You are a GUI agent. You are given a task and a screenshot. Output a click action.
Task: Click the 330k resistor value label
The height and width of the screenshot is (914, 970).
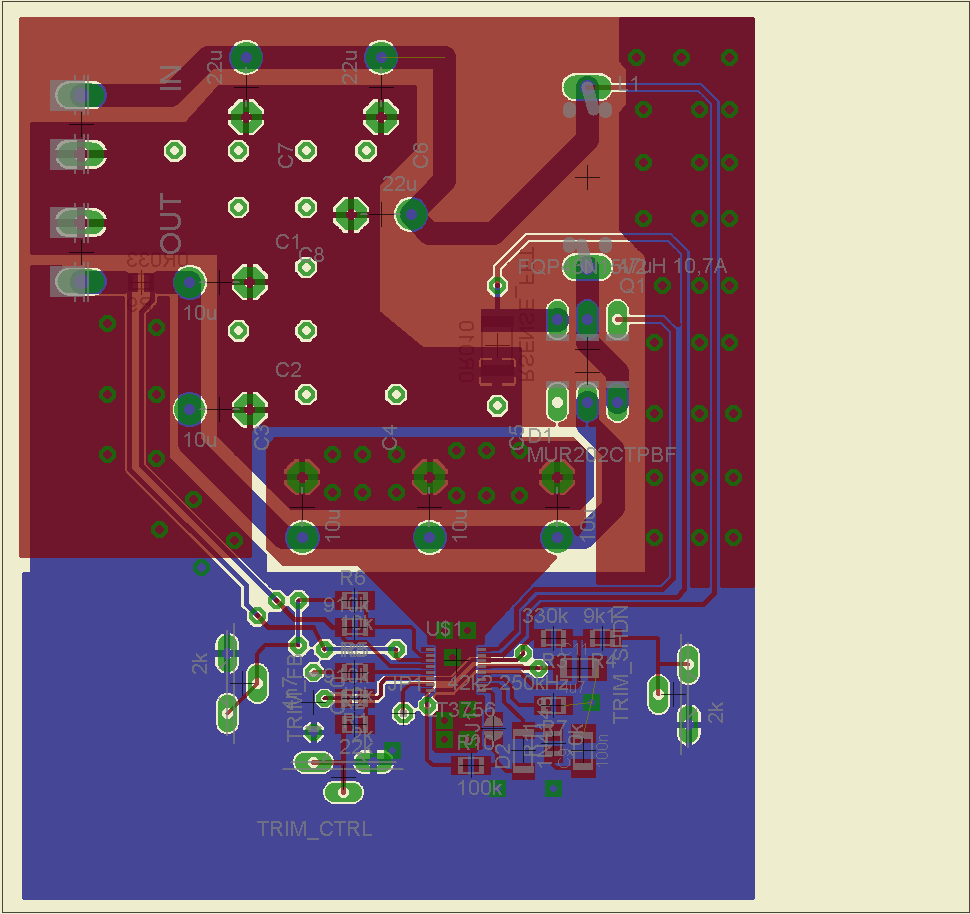[x=545, y=616]
